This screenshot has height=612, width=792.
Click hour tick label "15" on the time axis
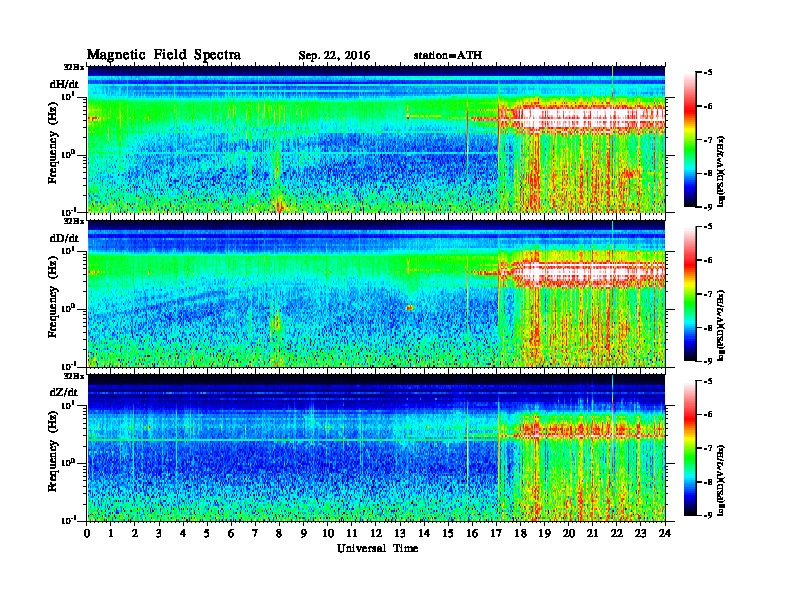click(448, 533)
